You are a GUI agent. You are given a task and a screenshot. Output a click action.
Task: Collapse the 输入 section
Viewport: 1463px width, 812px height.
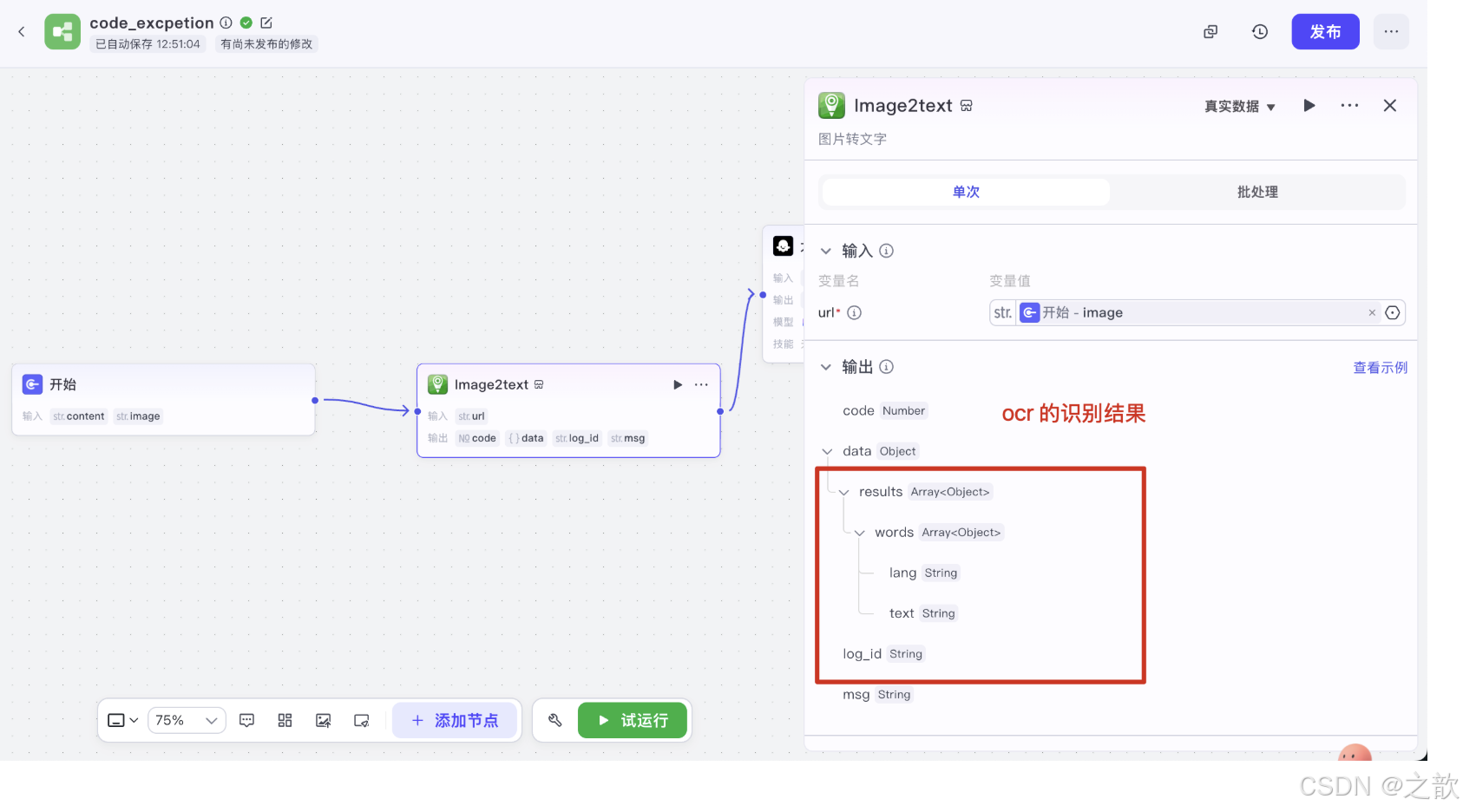pos(826,251)
